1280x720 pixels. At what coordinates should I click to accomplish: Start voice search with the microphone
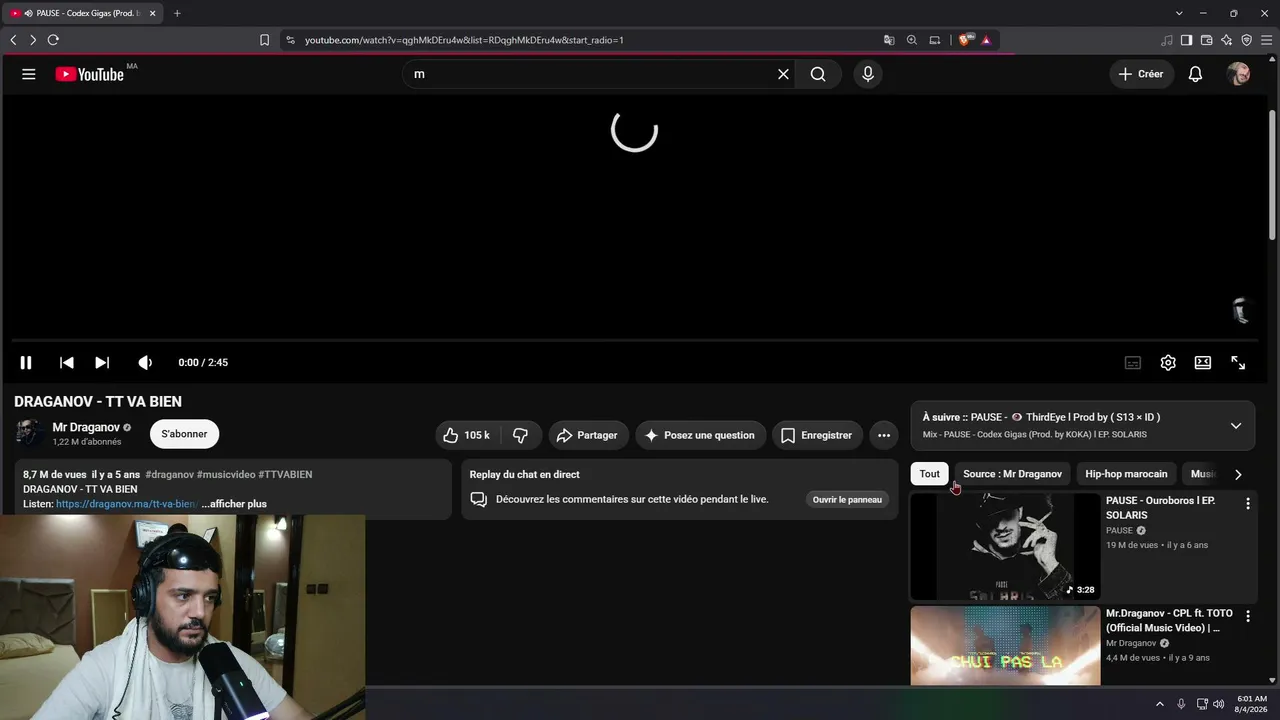point(867,74)
